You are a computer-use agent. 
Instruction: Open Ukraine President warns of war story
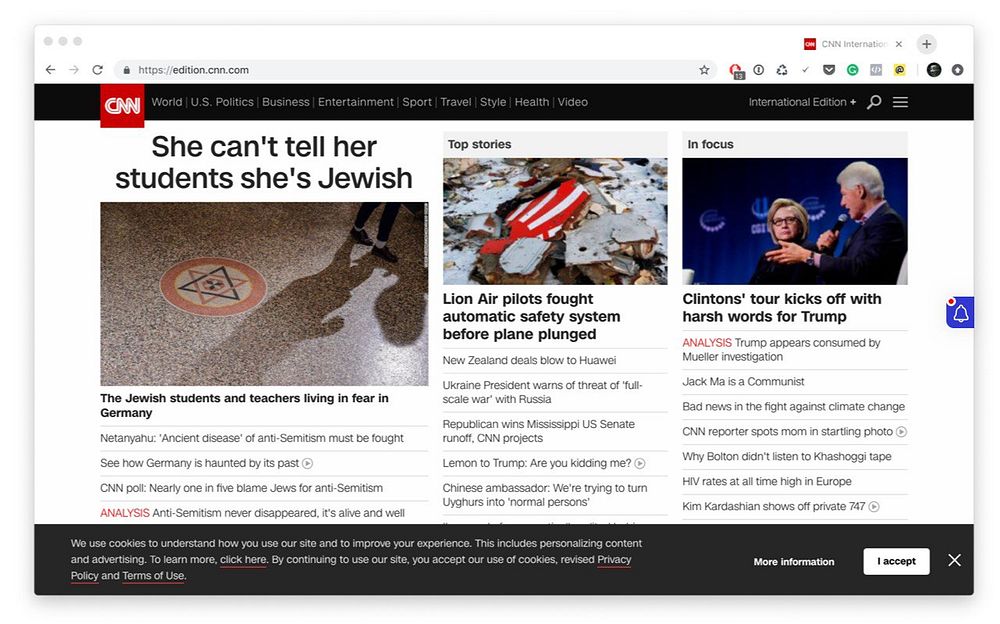pyautogui.click(x=543, y=392)
